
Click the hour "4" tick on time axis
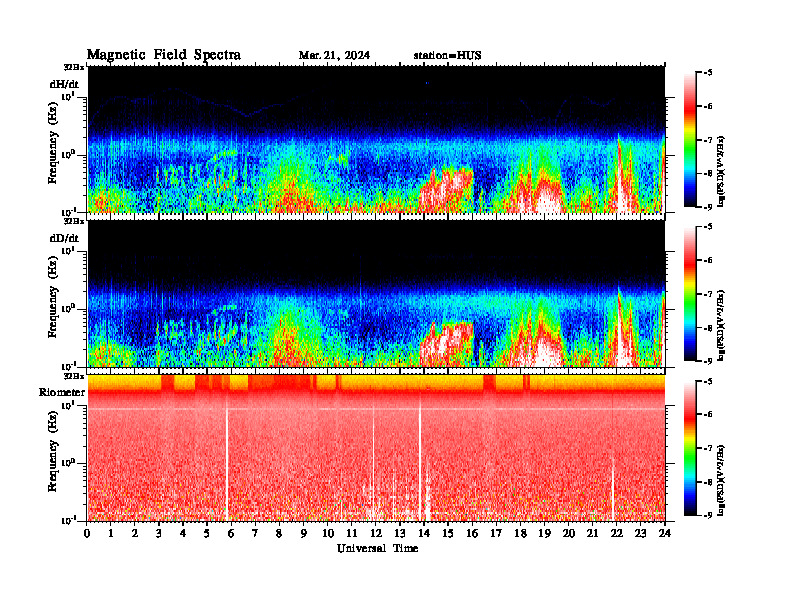click(x=183, y=533)
